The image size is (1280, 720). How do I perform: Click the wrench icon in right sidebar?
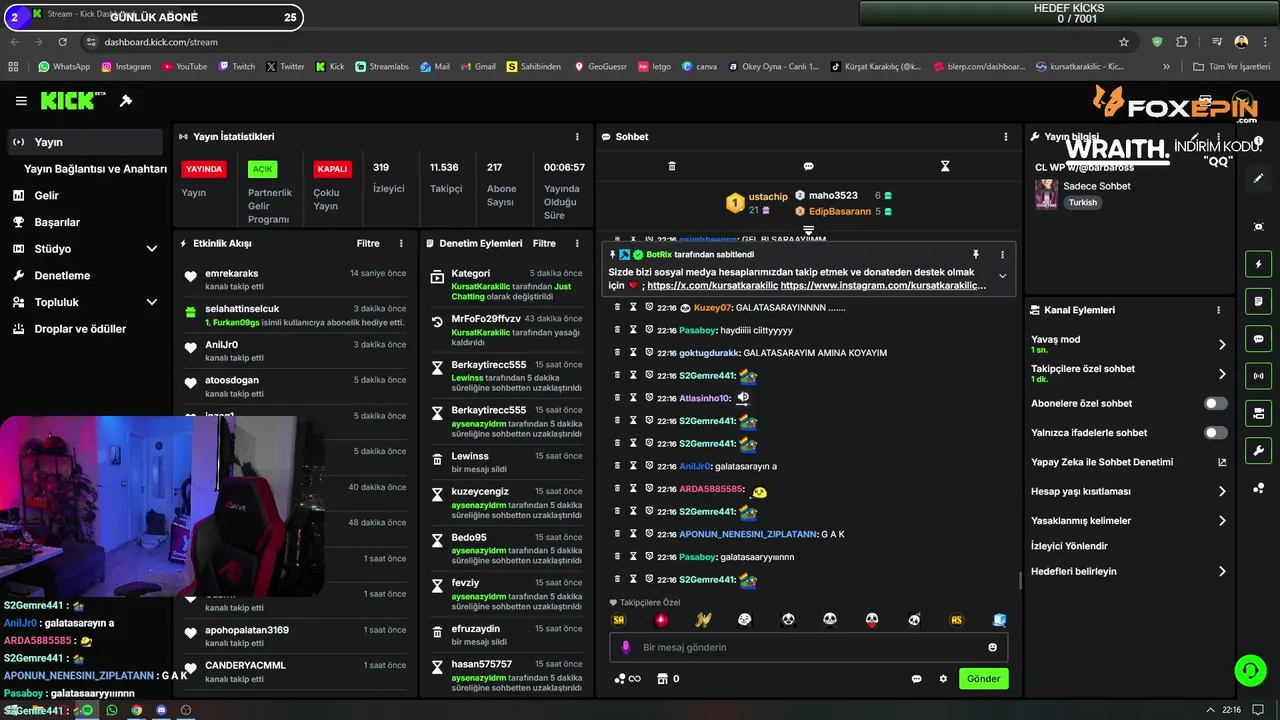pyautogui.click(x=1258, y=451)
